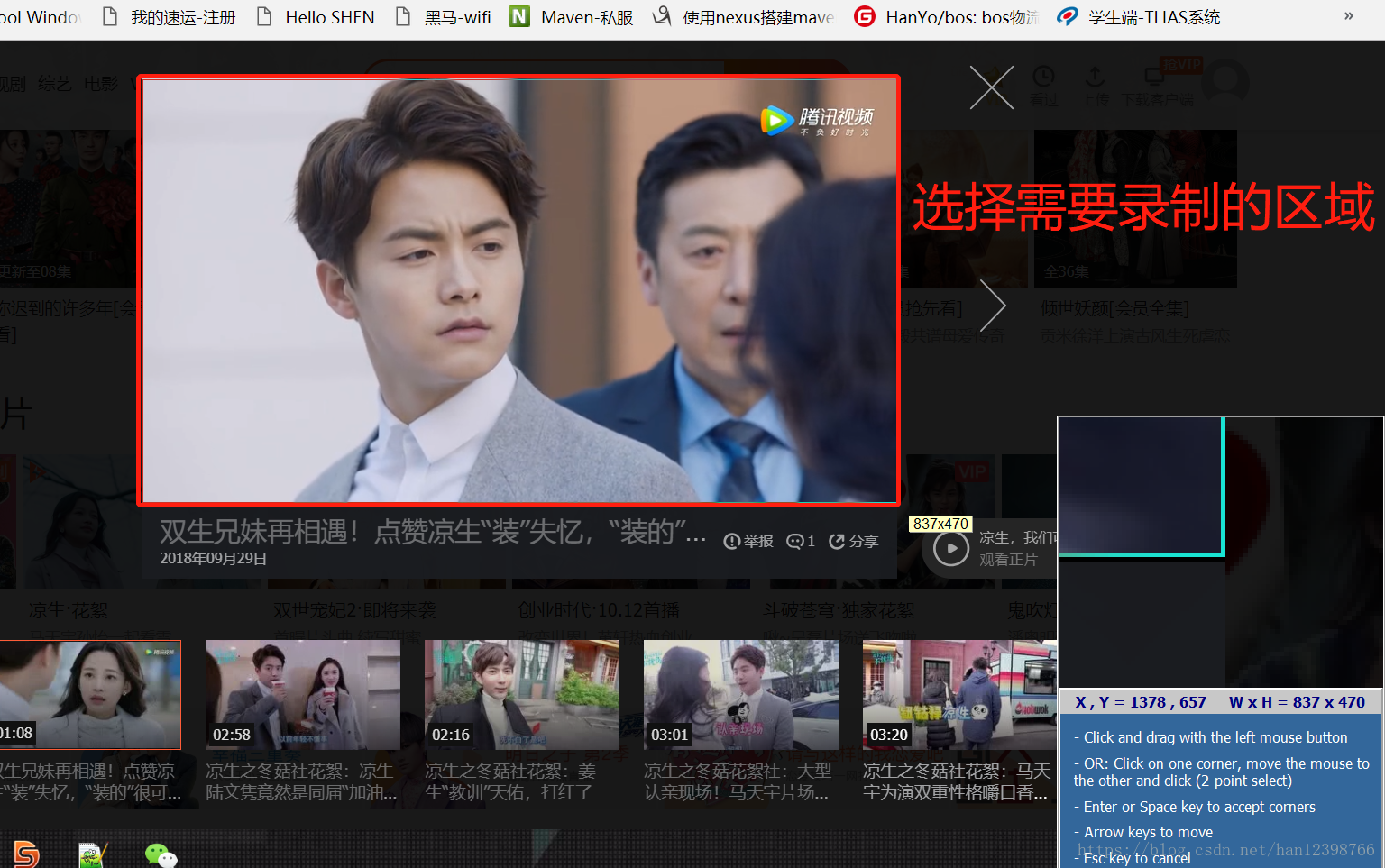Select the 电影 navigation tab
Viewport: 1385px width, 868px height.
(x=100, y=84)
